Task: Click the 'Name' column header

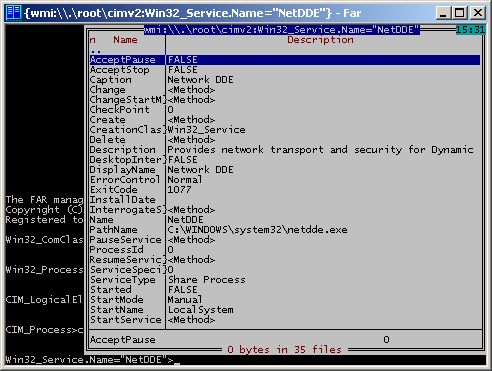Action: tap(125, 40)
